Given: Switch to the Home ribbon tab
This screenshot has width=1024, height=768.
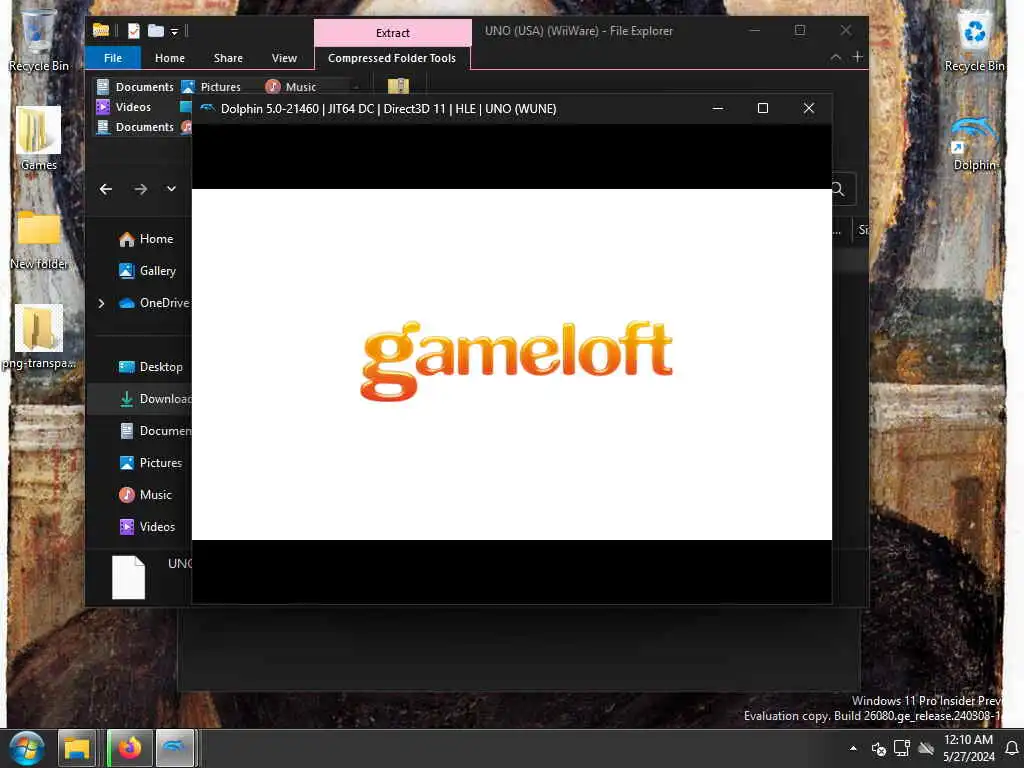Looking at the screenshot, I should point(170,58).
